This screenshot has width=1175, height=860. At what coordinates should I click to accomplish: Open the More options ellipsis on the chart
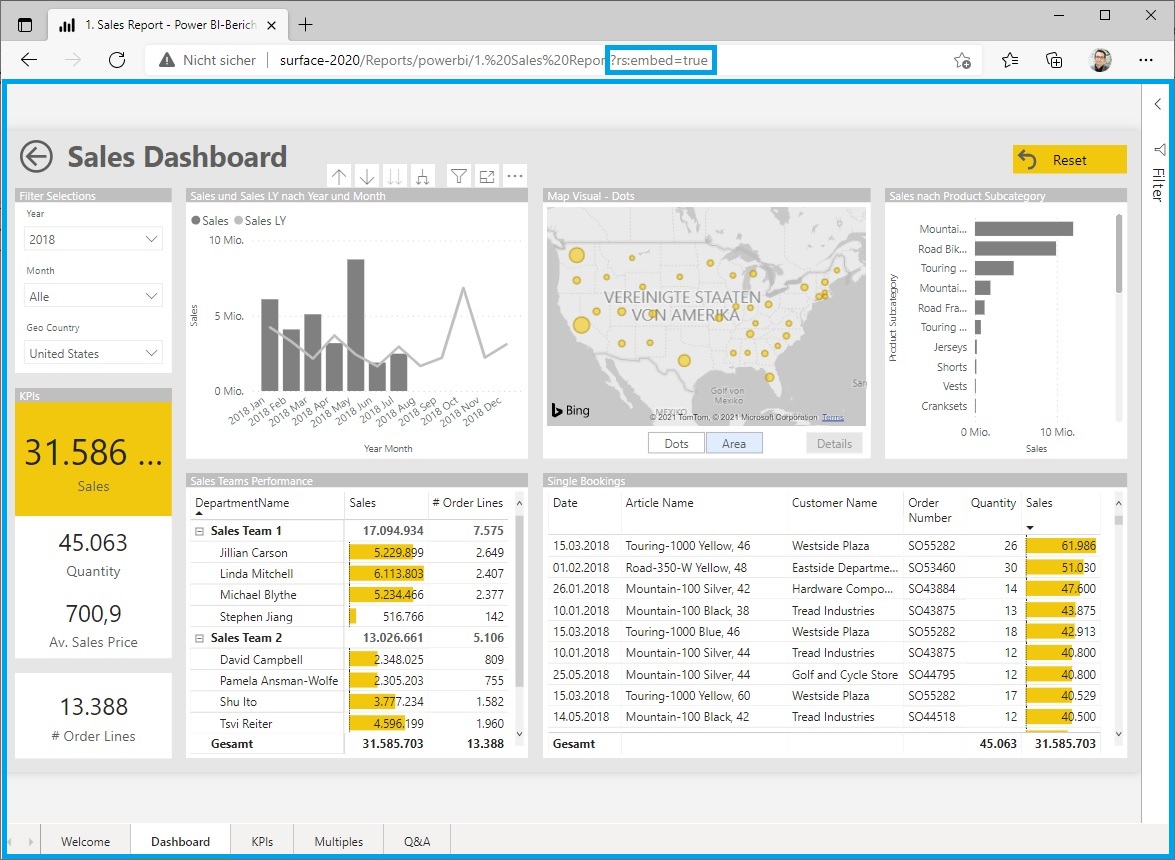pyautogui.click(x=514, y=176)
